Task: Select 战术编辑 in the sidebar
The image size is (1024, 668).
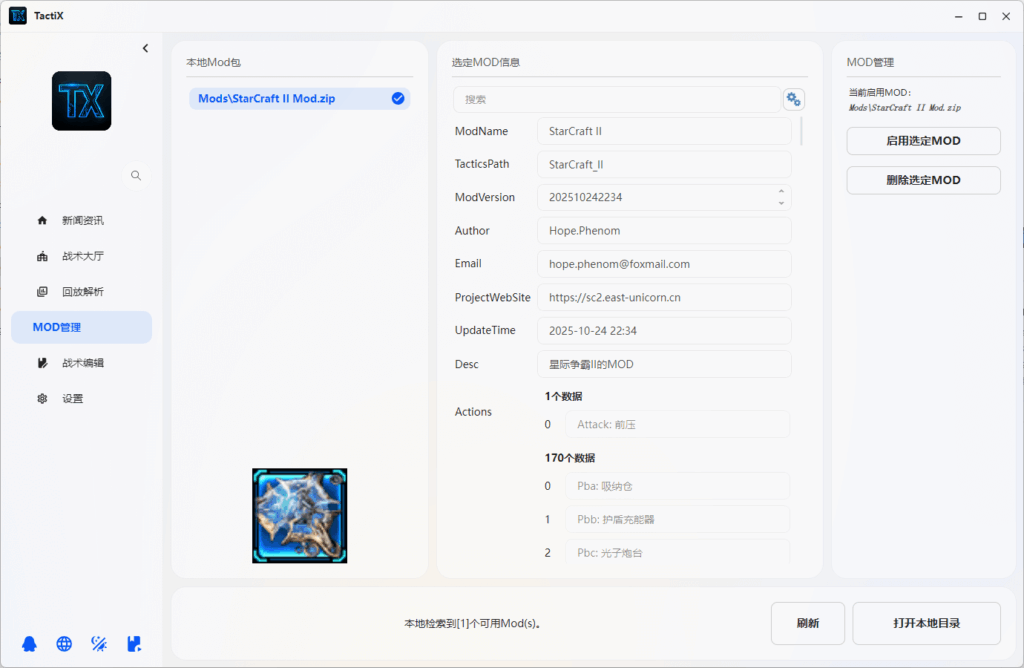Action: (81, 363)
